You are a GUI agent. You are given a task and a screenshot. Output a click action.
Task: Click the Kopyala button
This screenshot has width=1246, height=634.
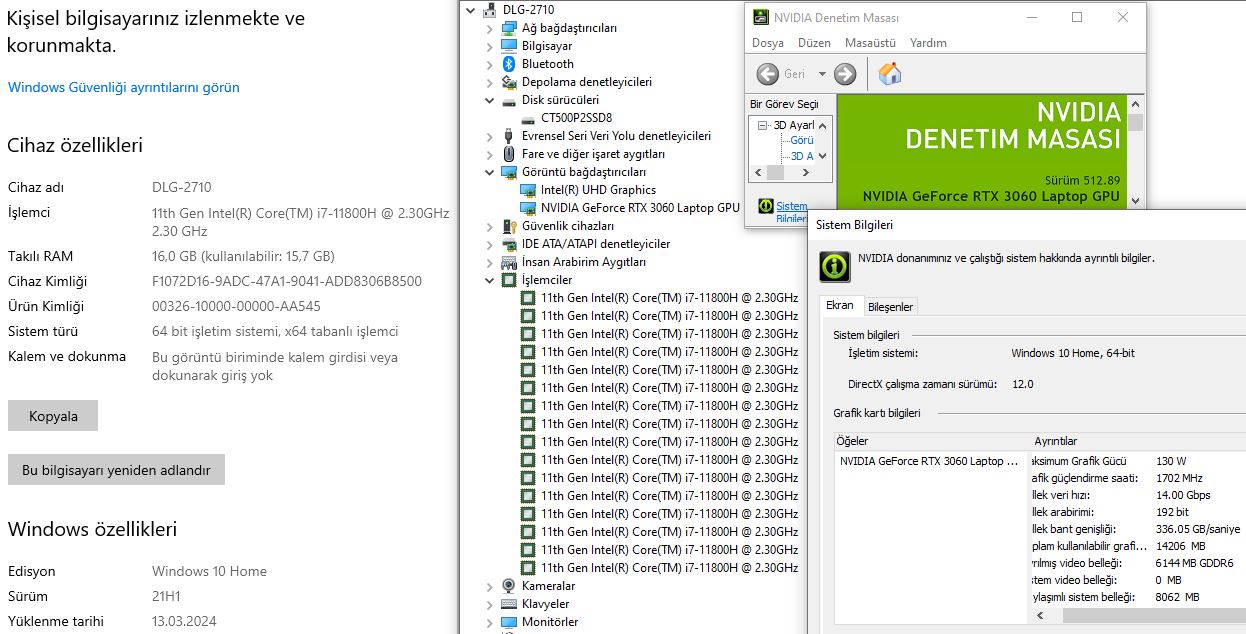click(x=53, y=416)
